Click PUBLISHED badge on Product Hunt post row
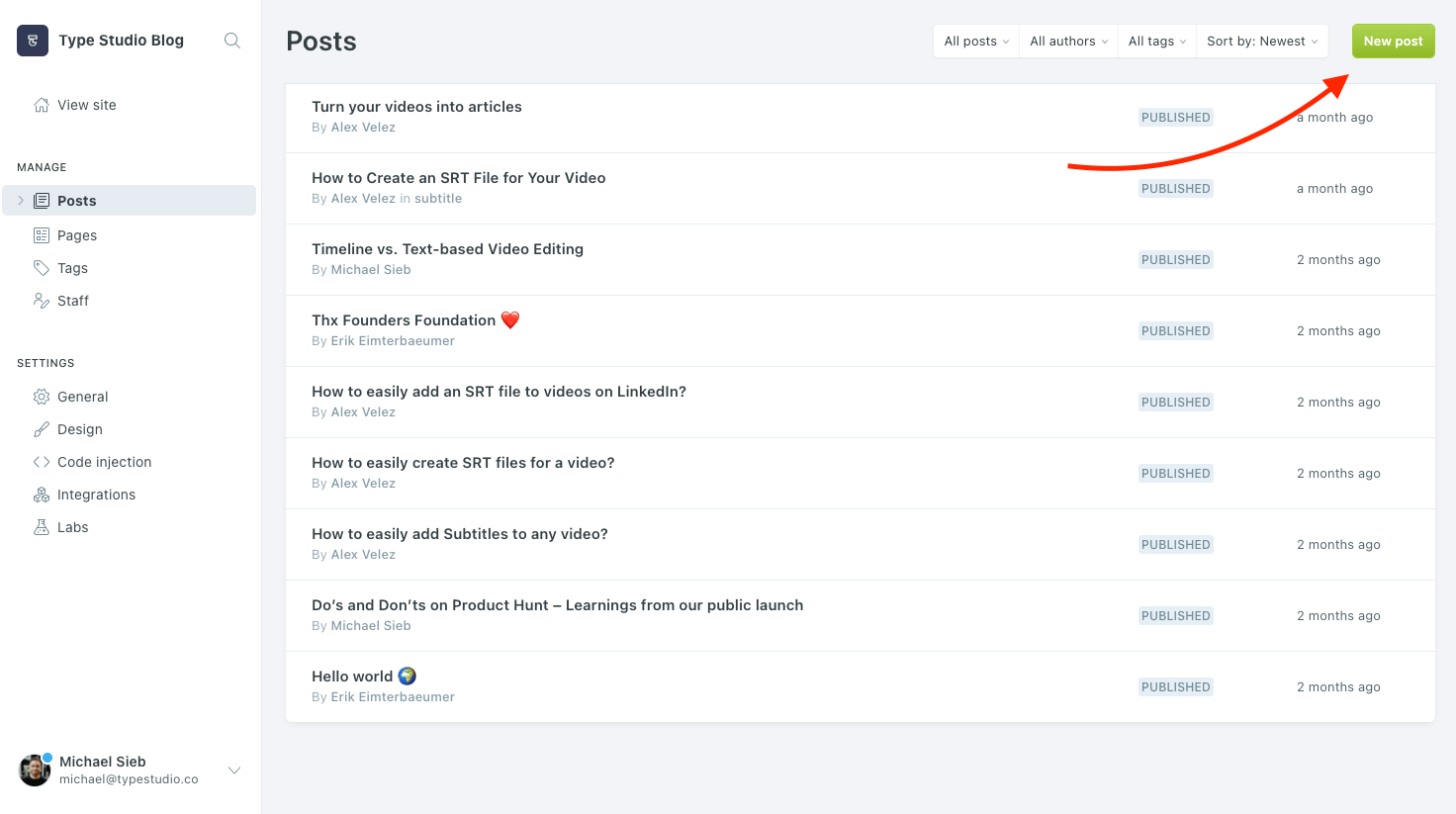The image size is (1456, 814). coord(1176,616)
